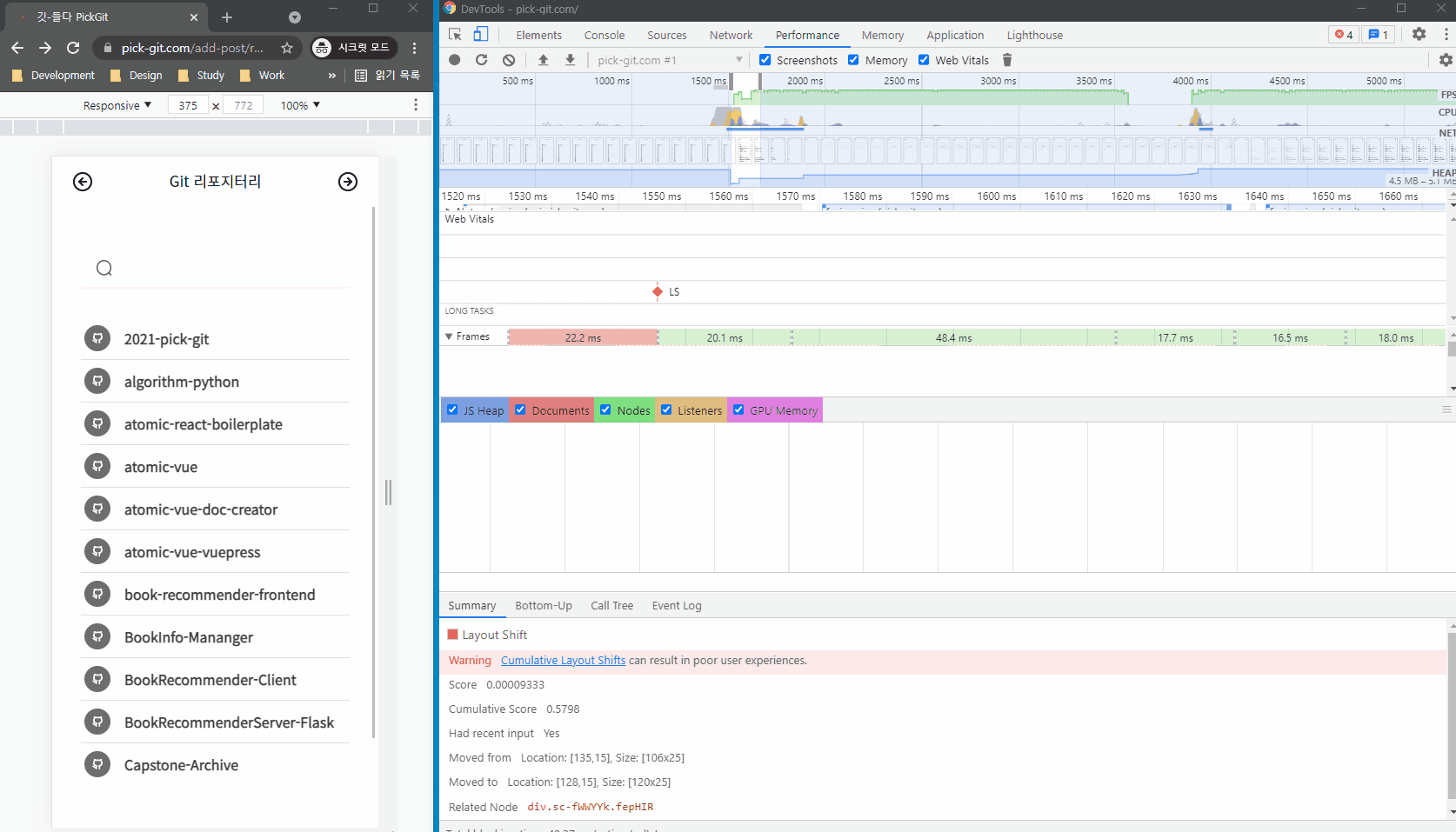Click browser back navigation arrow
Viewport: 1456px width, 832px height.
click(x=17, y=48)
